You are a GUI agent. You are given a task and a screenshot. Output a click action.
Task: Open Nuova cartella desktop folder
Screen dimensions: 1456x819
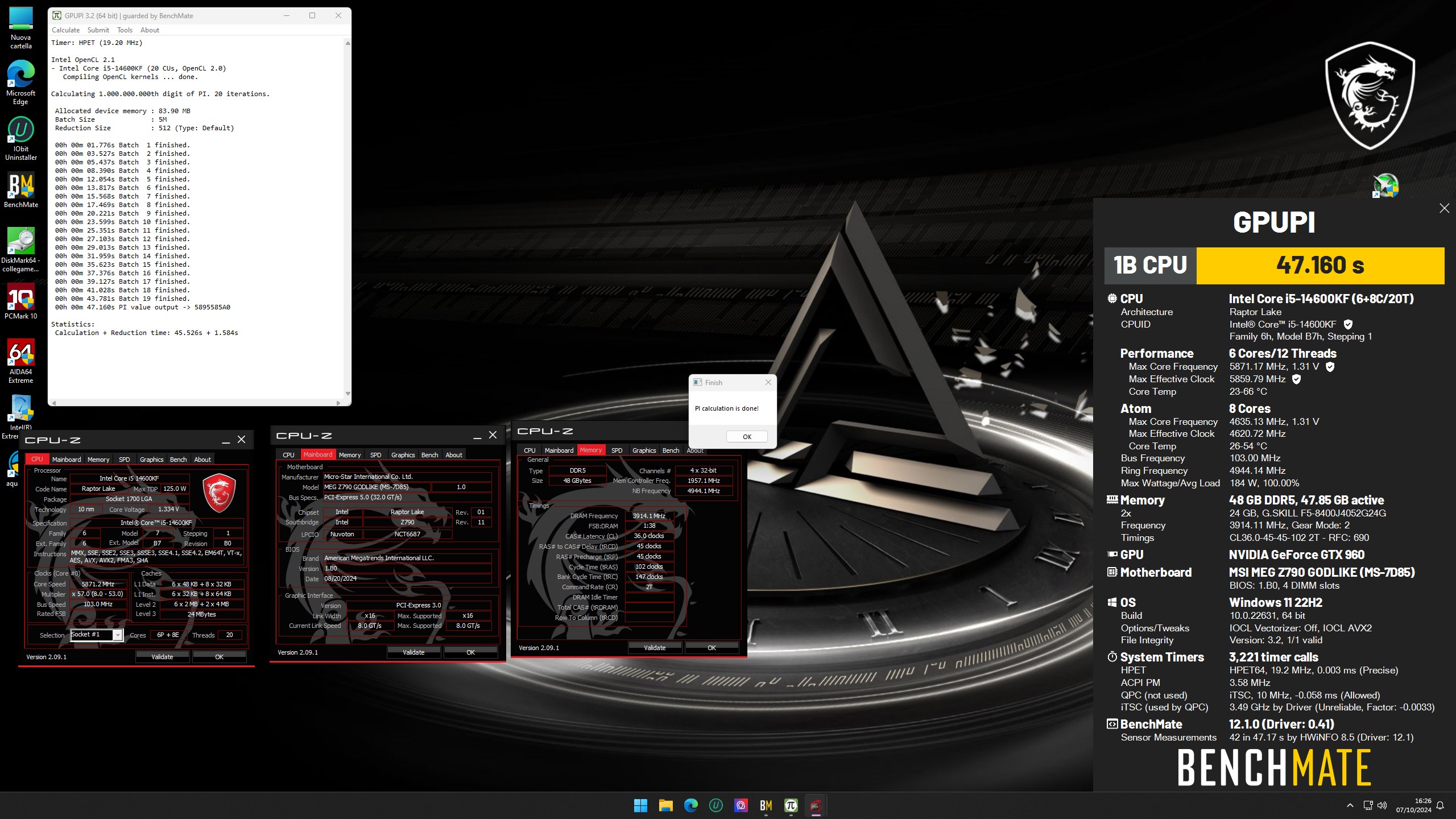pyautogui.click(x=21, y=28)
